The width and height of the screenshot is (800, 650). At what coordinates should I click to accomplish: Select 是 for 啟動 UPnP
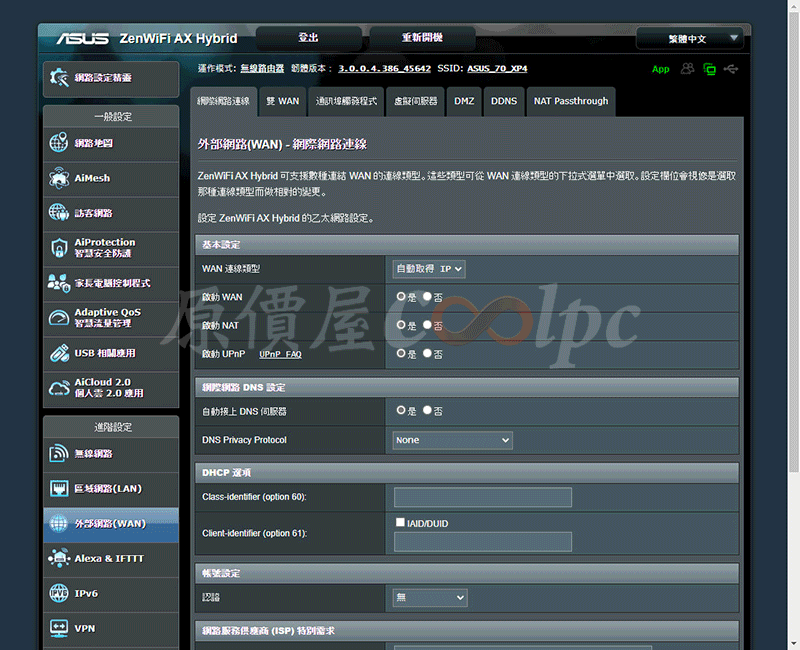click(401, 353)
